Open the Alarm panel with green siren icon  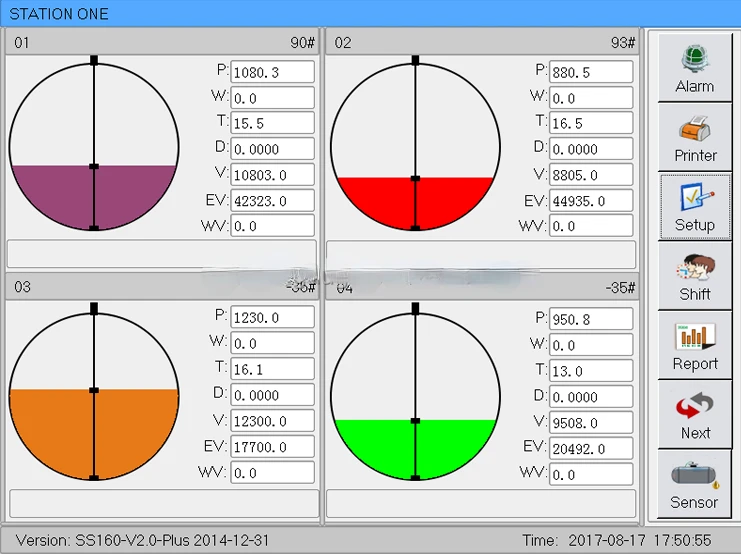click(x=694, y=68)
